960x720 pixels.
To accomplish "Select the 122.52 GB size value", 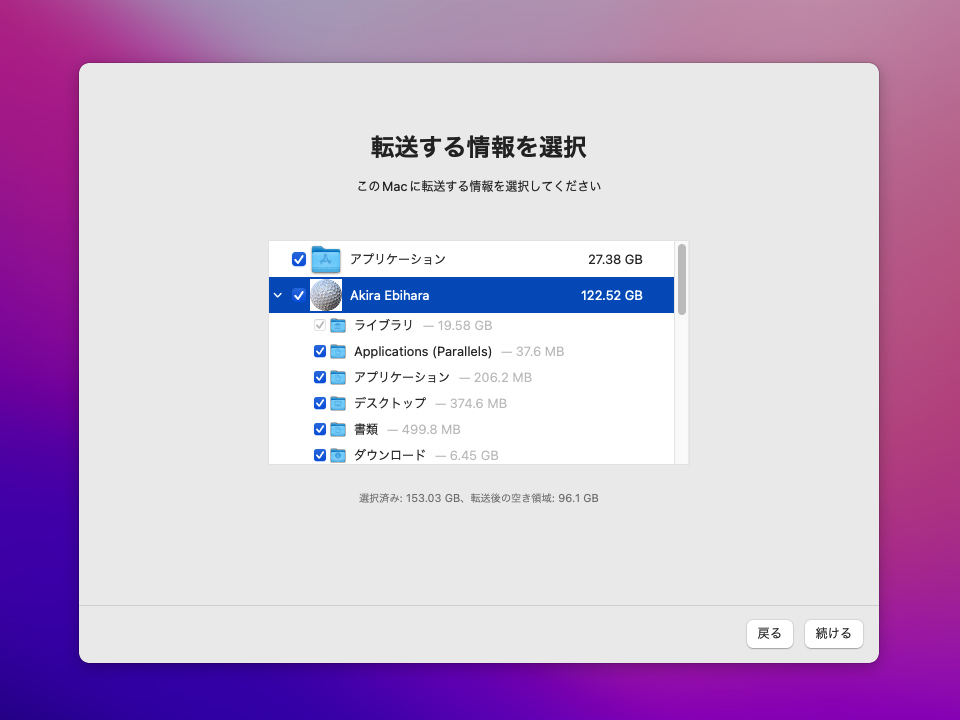I will [x=612, y=295].
